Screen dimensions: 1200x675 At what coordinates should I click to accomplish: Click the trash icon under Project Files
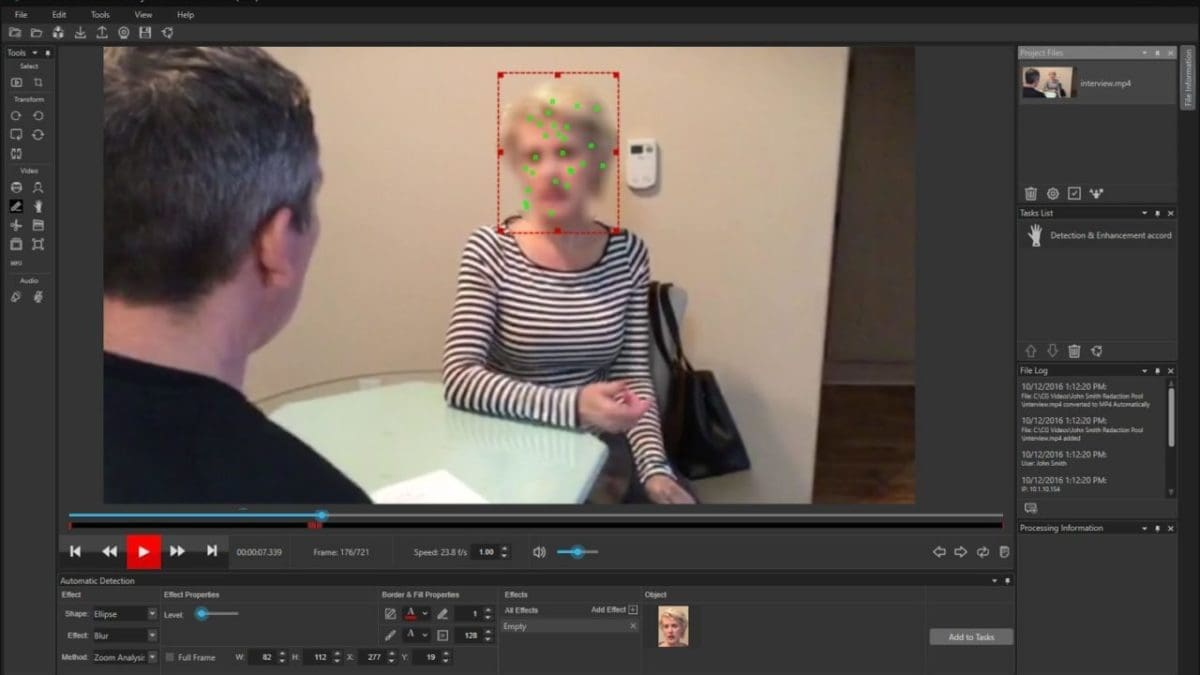pos(1031,193)
